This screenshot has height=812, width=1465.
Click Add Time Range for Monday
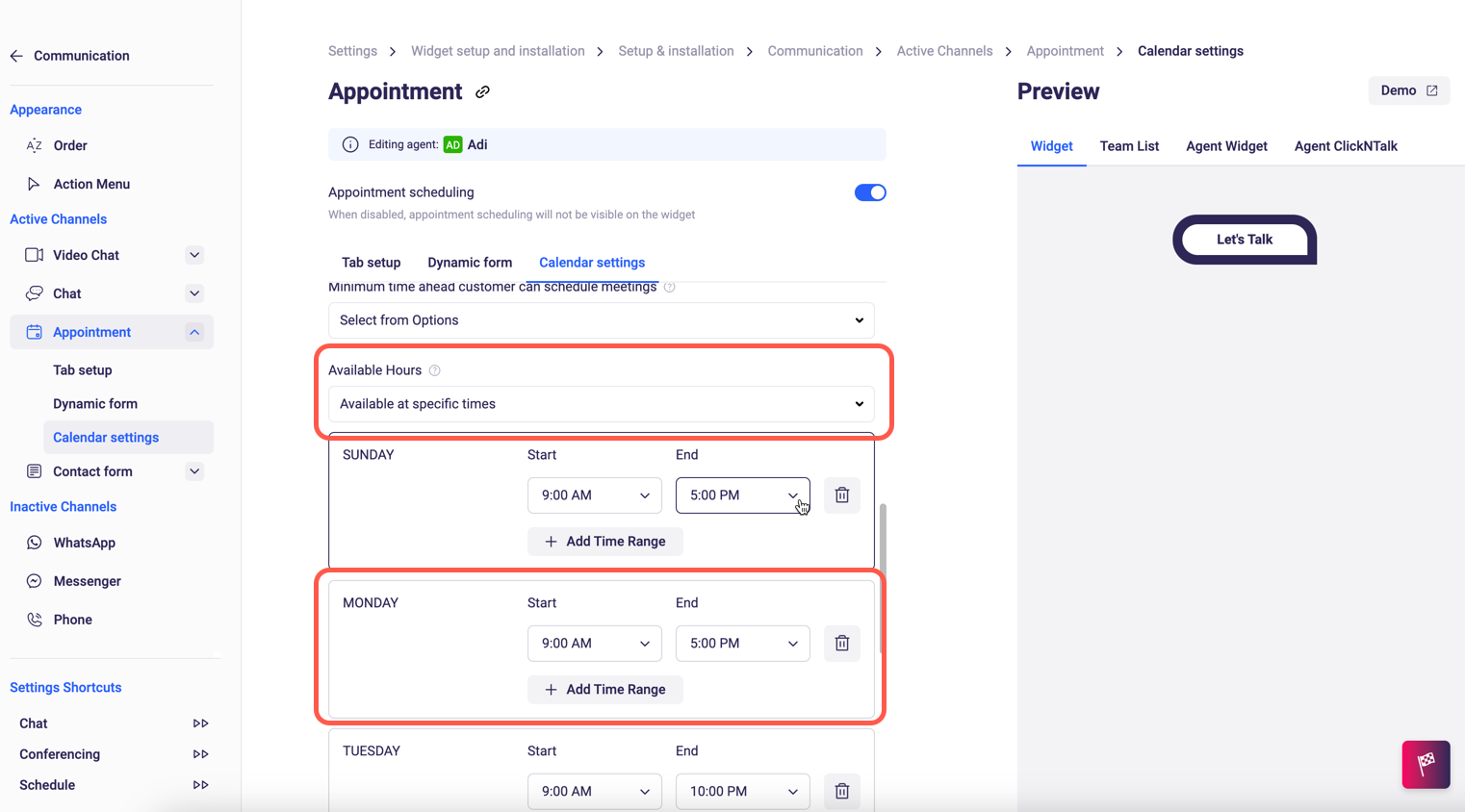coord(605,690)
